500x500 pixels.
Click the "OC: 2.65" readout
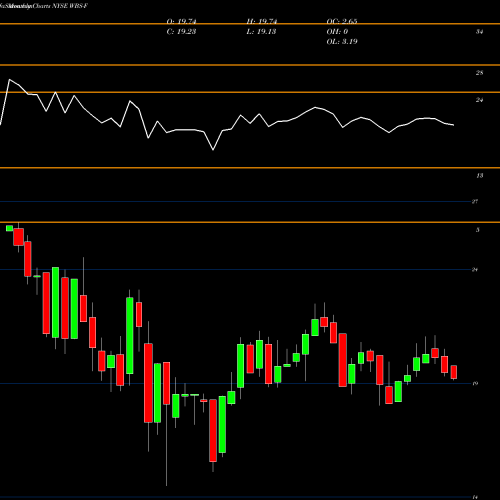[342, 22]
